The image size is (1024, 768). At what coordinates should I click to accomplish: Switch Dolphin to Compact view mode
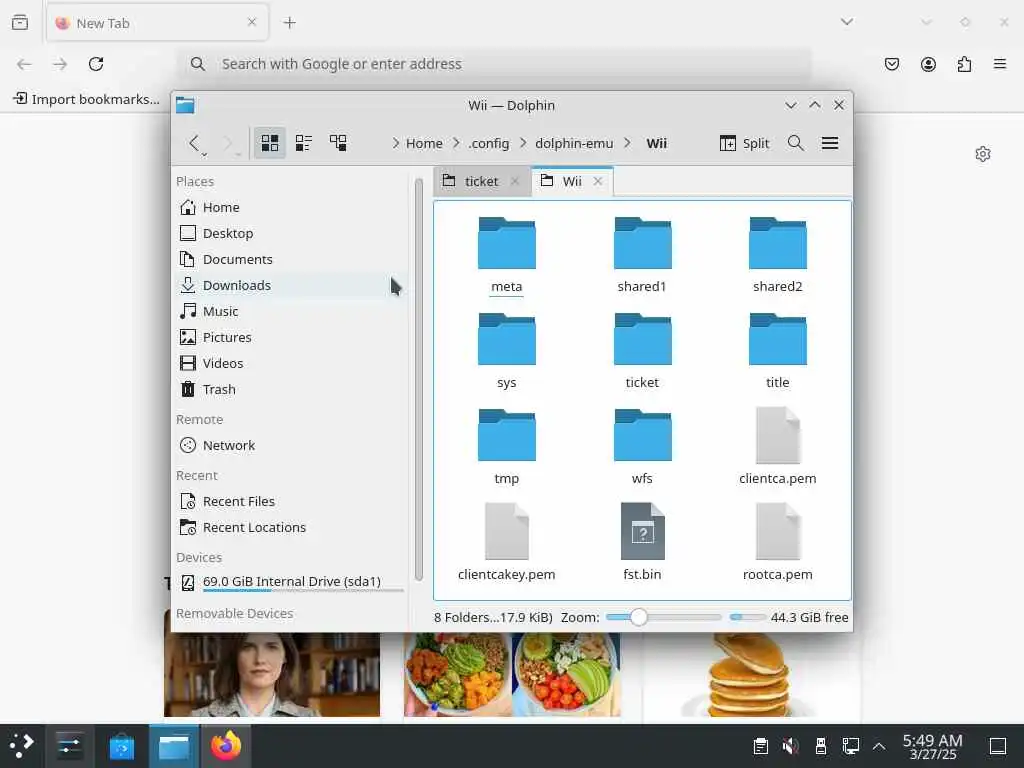[x=304, y=142]
